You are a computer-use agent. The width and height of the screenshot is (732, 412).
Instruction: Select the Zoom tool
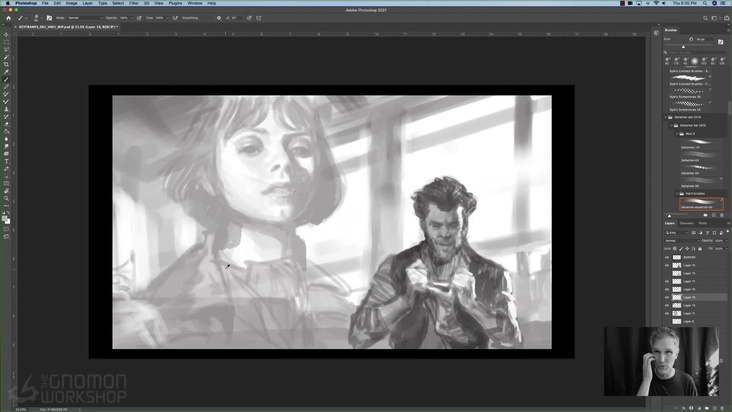click(6, 198)
